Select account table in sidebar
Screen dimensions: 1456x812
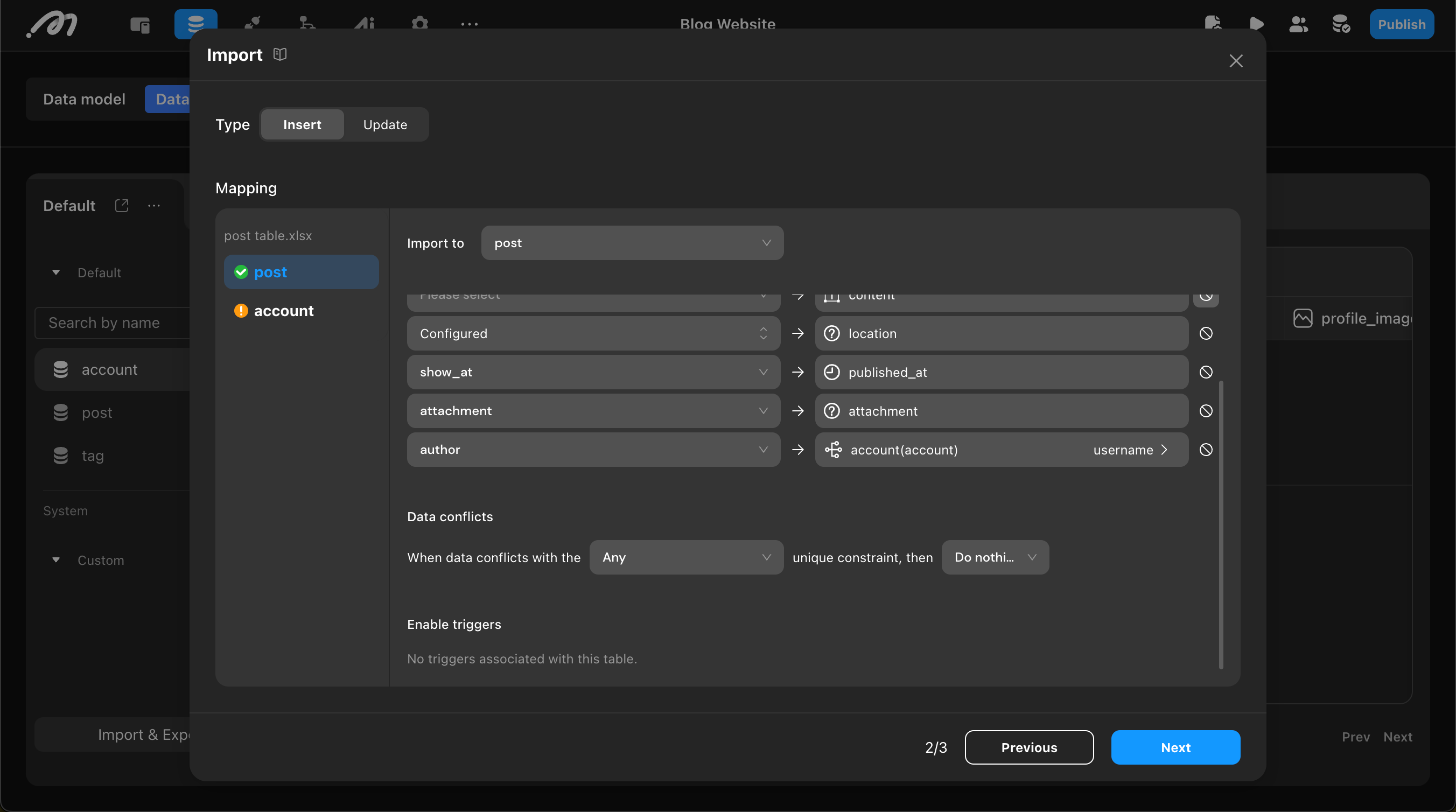point(113,369)
